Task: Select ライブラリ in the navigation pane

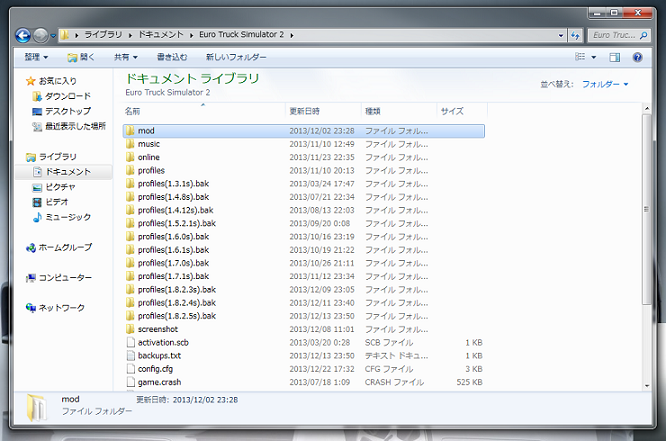Action: [51, 157]
